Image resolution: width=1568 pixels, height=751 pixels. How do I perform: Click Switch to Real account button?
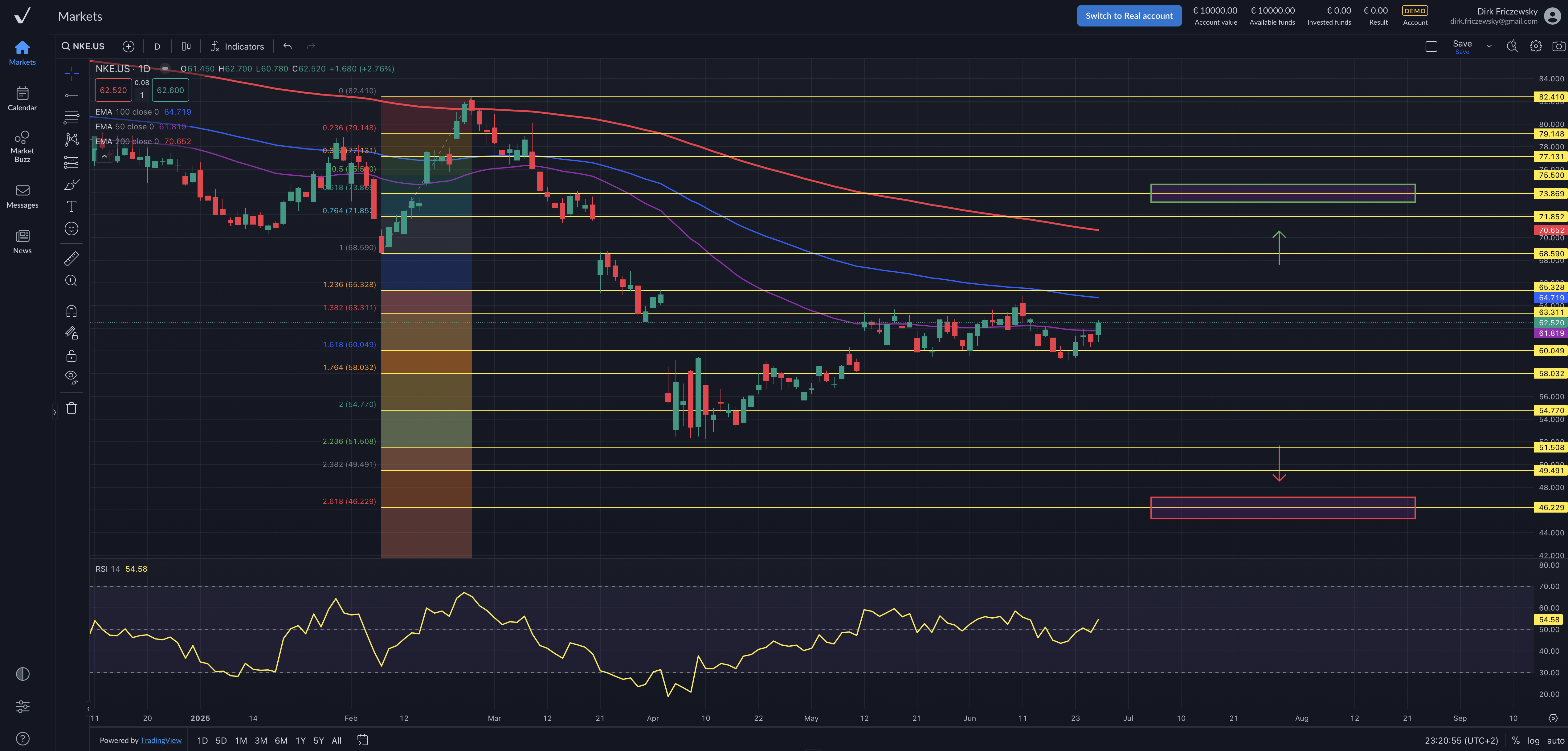tap(1129, 16)
